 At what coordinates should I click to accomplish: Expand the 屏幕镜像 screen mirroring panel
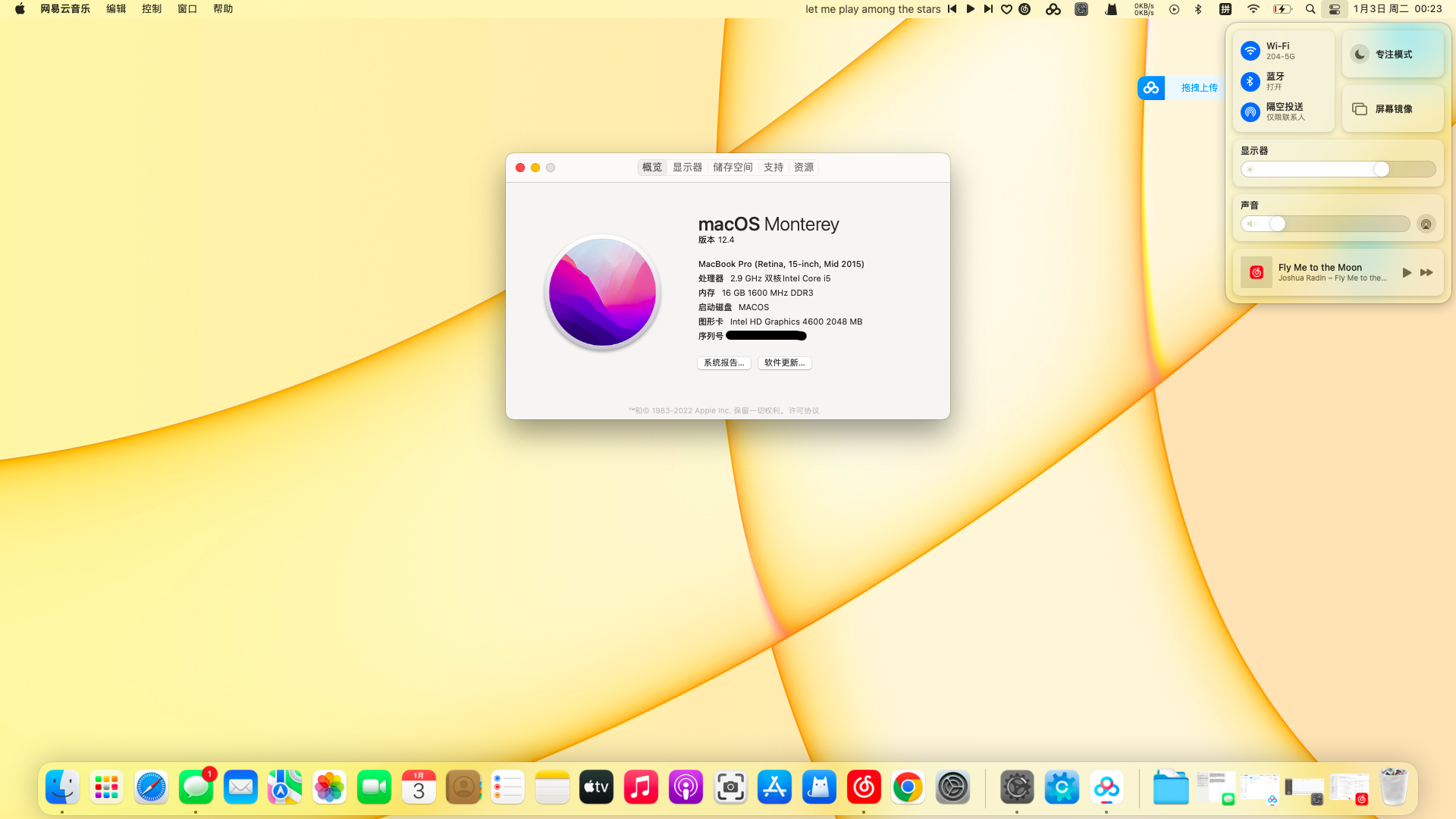pos(1392,108)
